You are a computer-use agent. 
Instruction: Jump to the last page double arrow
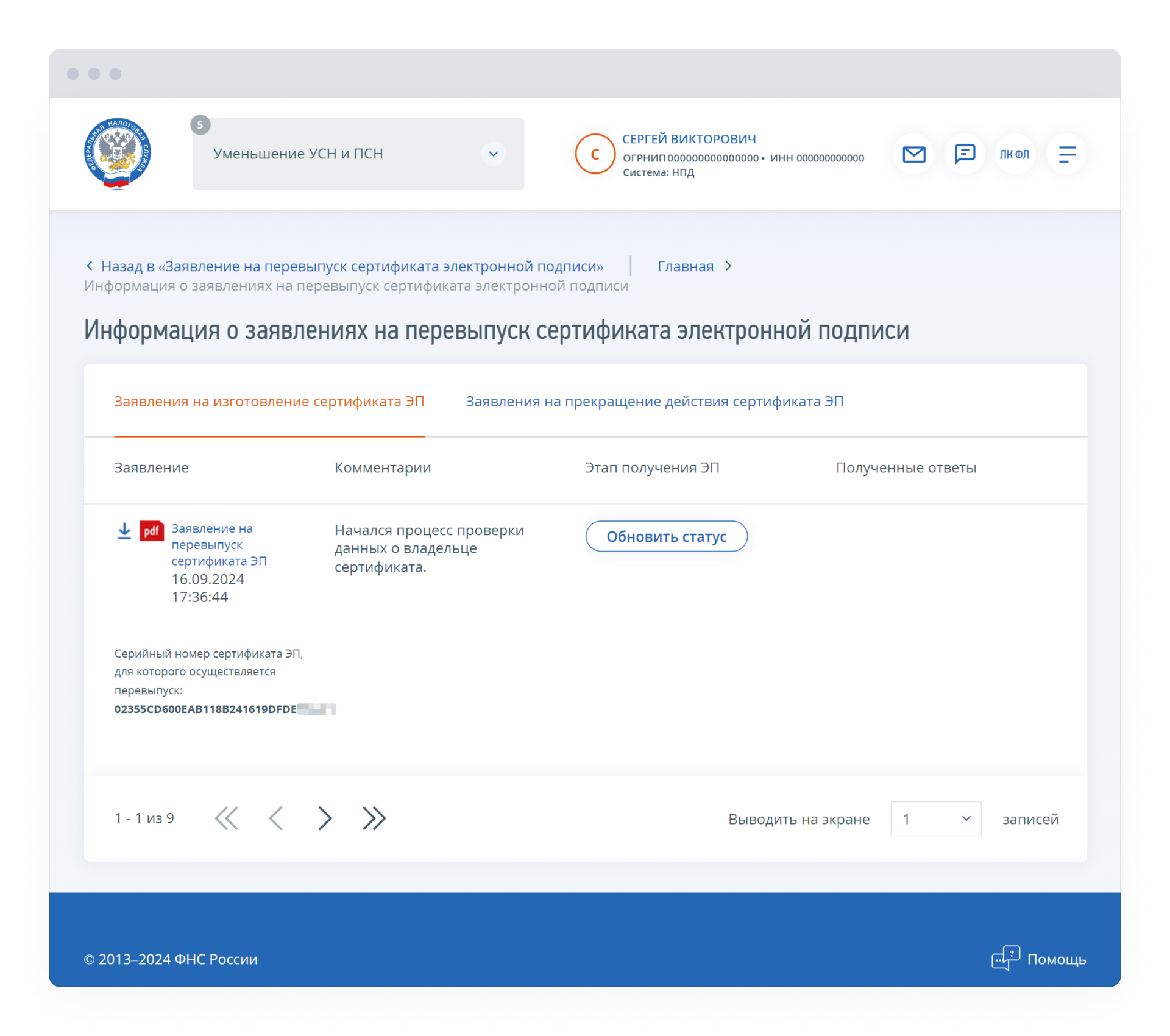(374, 818)
